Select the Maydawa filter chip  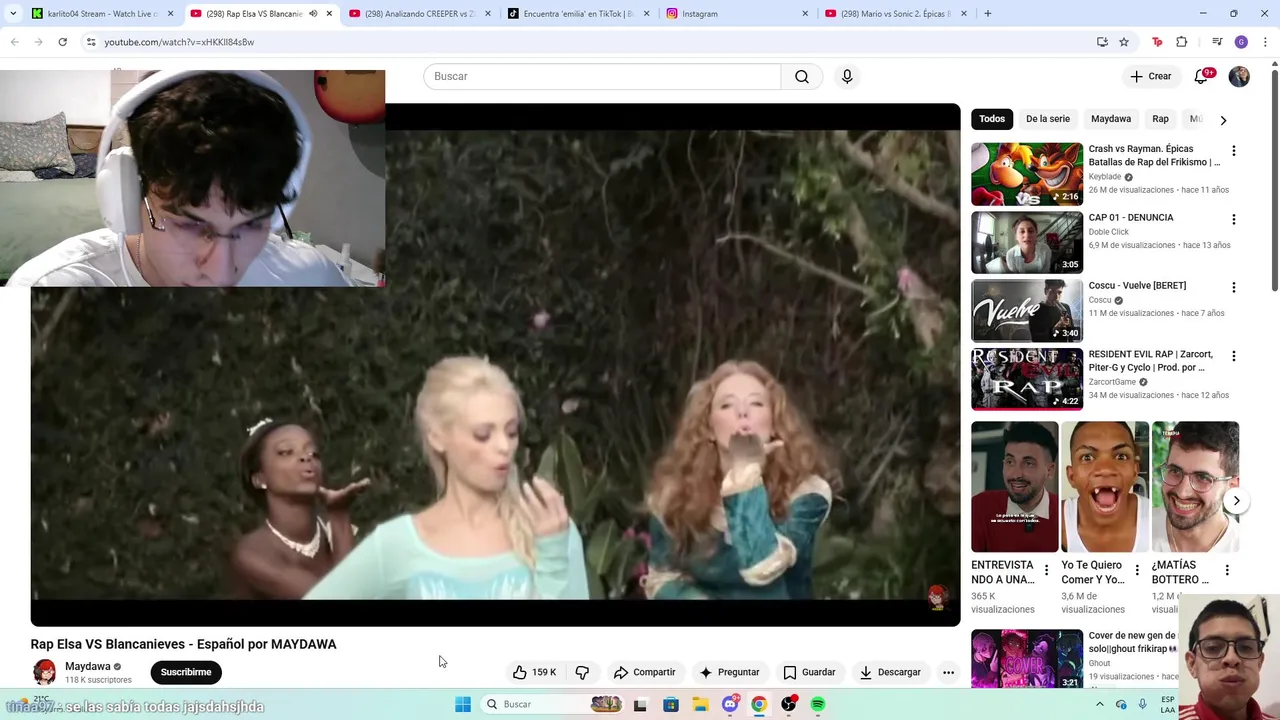tap(1111, 119)
